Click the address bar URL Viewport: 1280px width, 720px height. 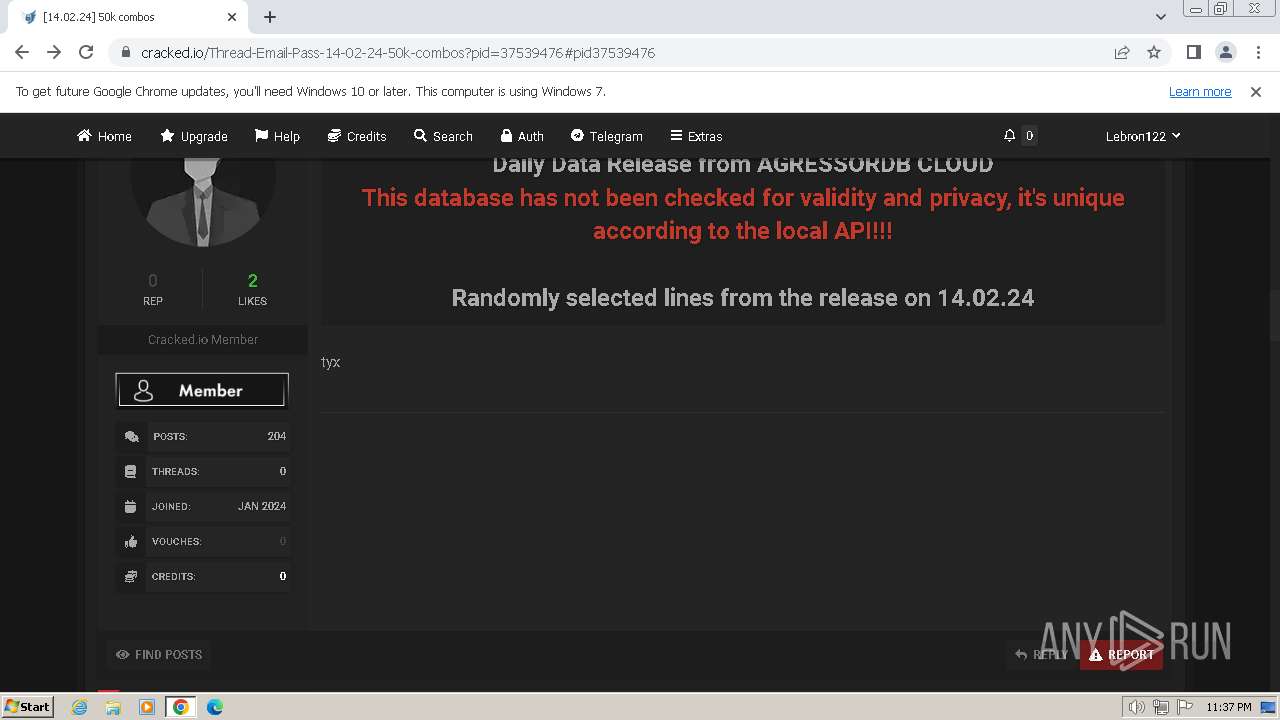pos(398,53)
